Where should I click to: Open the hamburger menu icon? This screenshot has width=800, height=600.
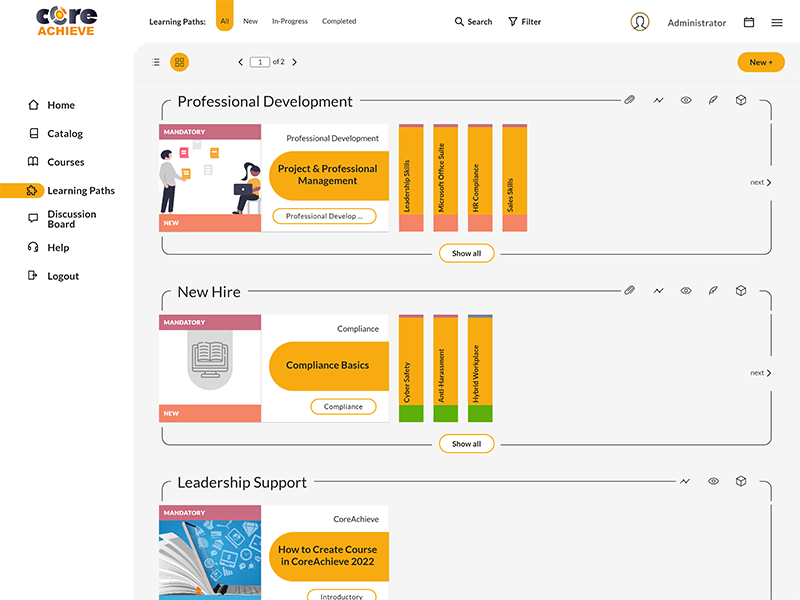pyautogui.click(x=777, y=22)
